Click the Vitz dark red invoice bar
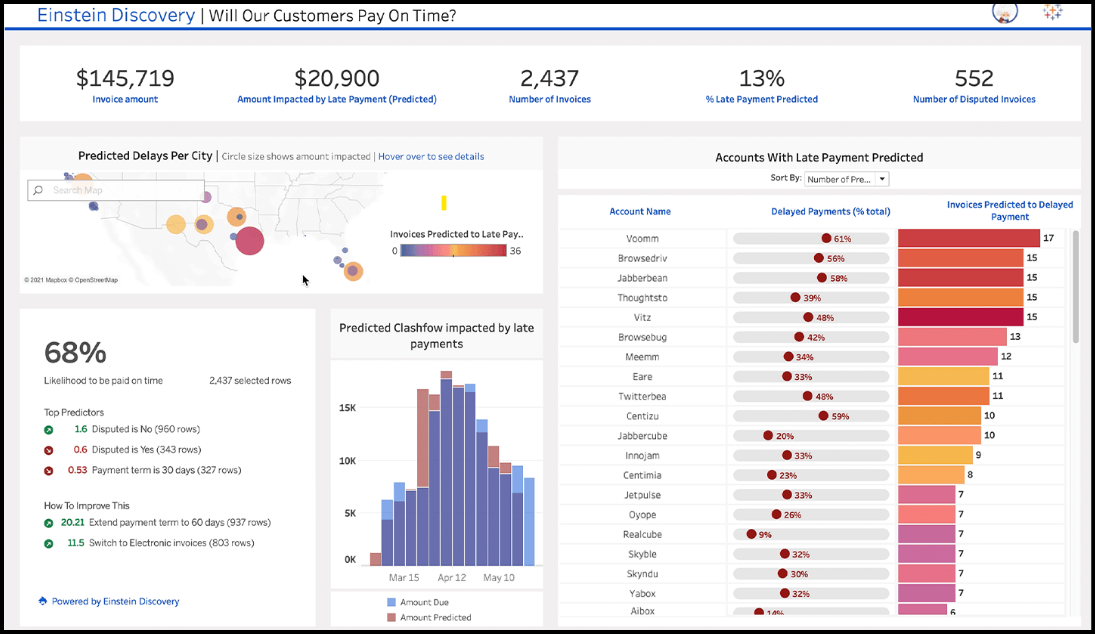This screenshot has width=1095, height=634. coord(961,317)
